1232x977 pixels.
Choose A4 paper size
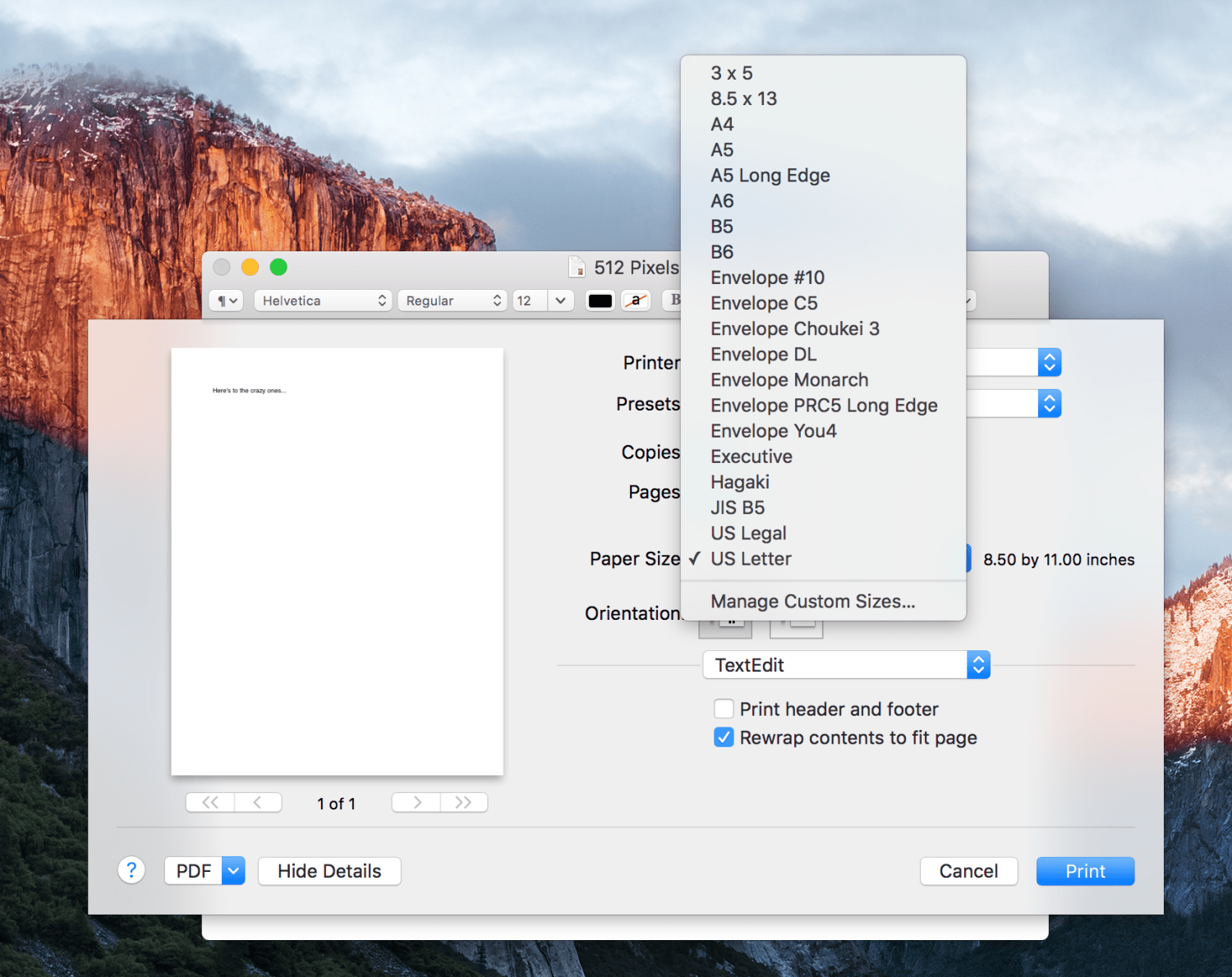click(823, 124)
